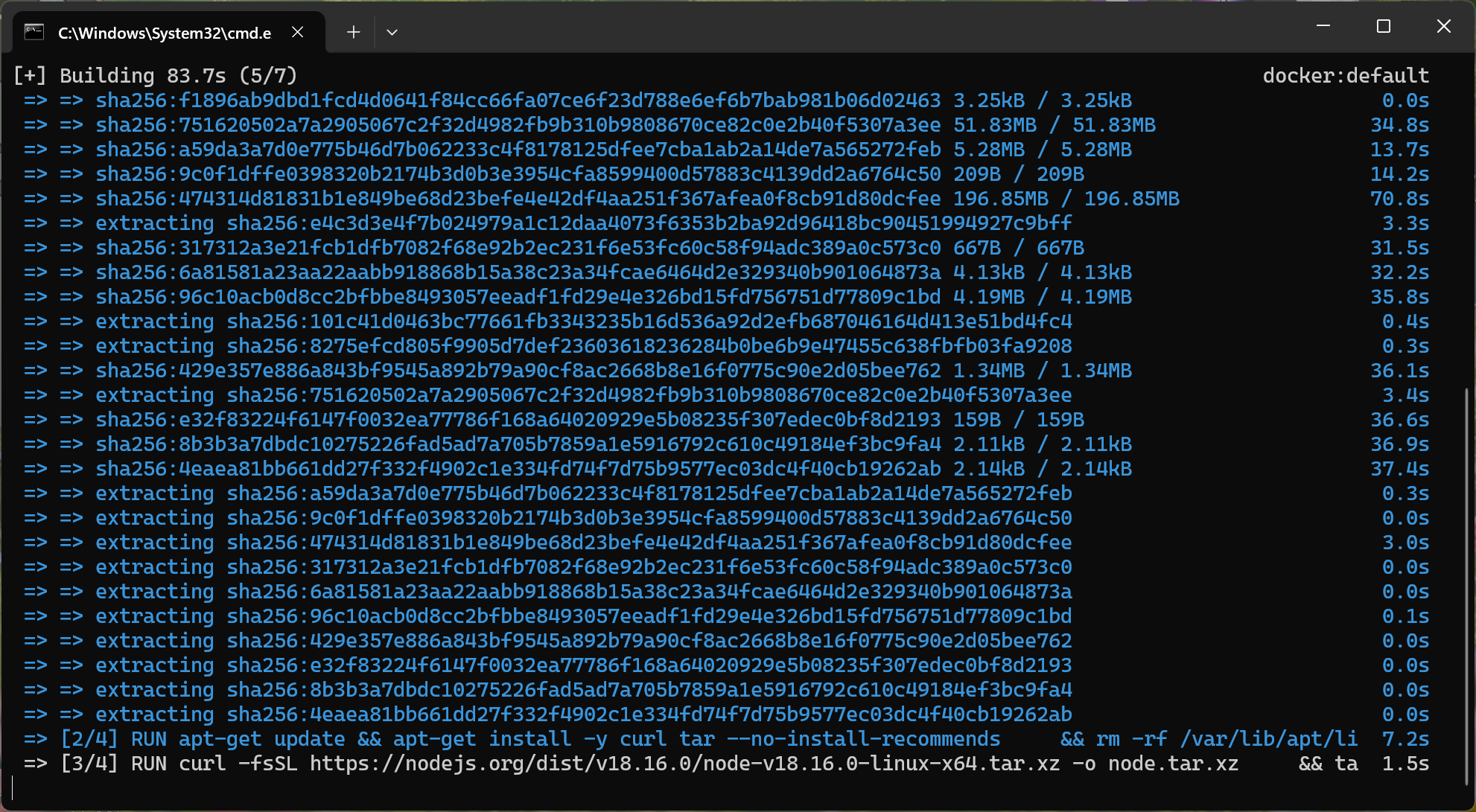
Task: Click the extracting sha256:6a81581a line
Action: tap(726, 591)
